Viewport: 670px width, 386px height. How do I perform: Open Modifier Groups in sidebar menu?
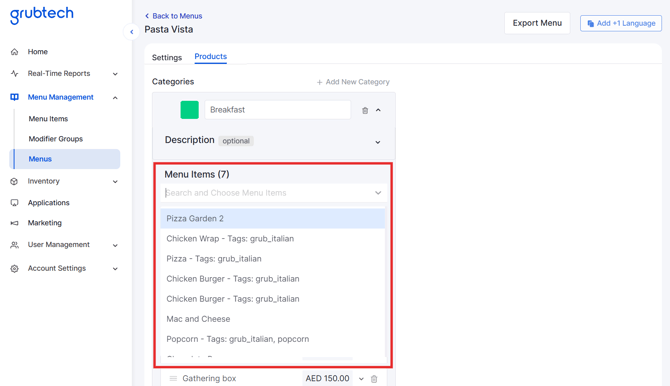[56, 139]
